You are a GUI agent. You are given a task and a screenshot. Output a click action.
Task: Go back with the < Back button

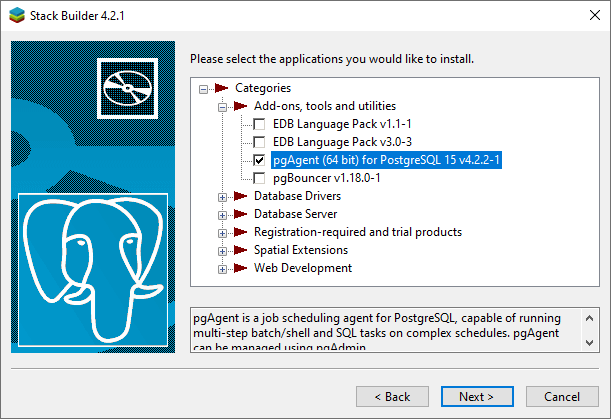click(392, 397)
